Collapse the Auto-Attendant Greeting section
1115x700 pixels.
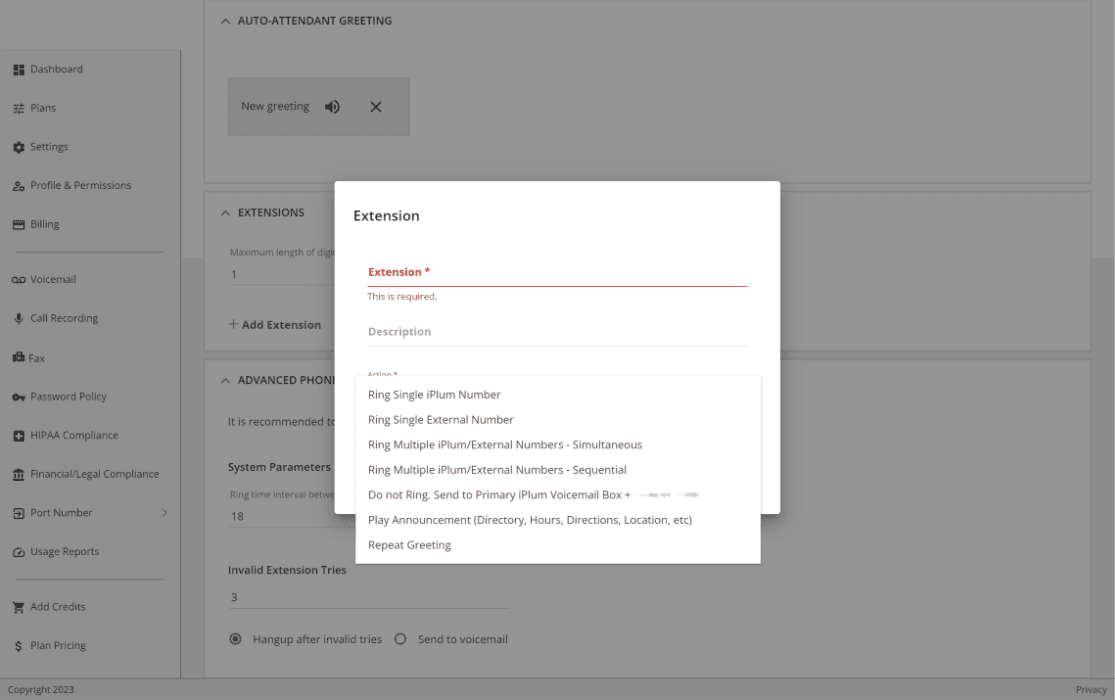pyautogui.click(x=225, y=20)
